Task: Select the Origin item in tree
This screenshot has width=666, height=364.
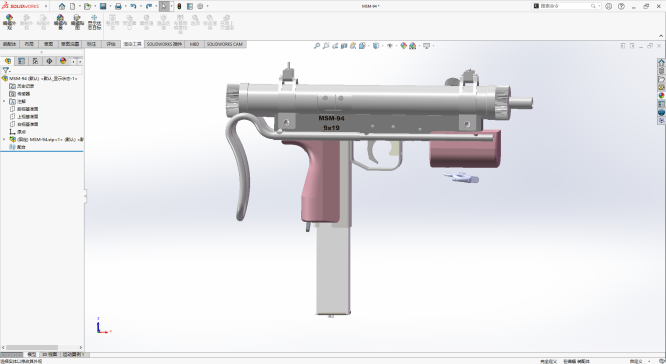Action: point(17,132)
